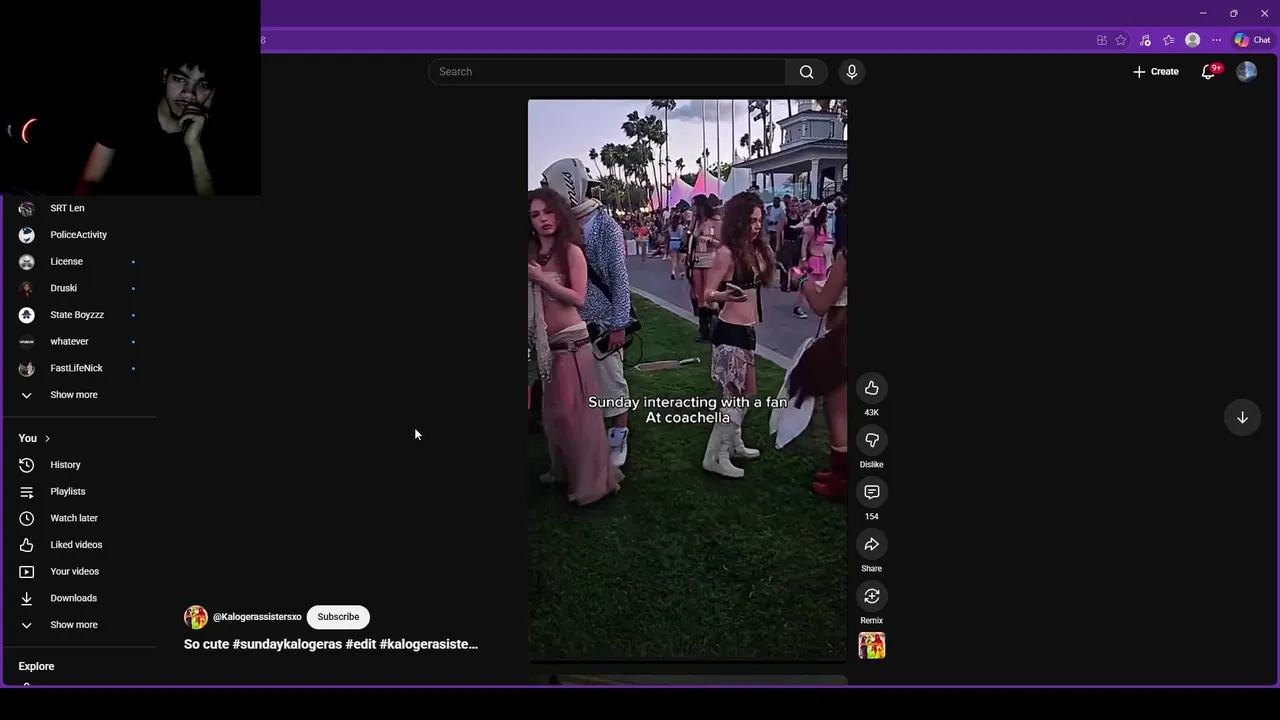
Task: Dislike this Short
Action: coord(872,440)
